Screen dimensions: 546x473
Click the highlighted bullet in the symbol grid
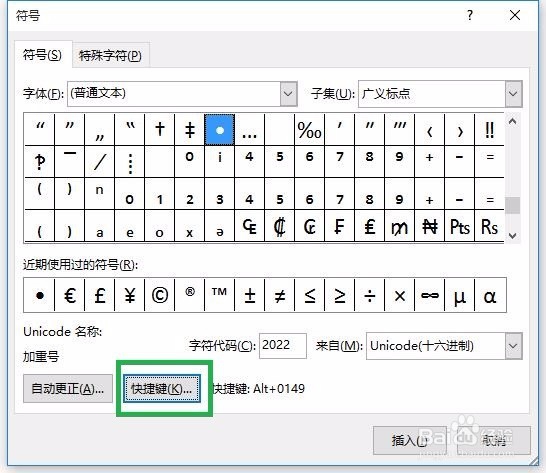click(x=219, y=130)
